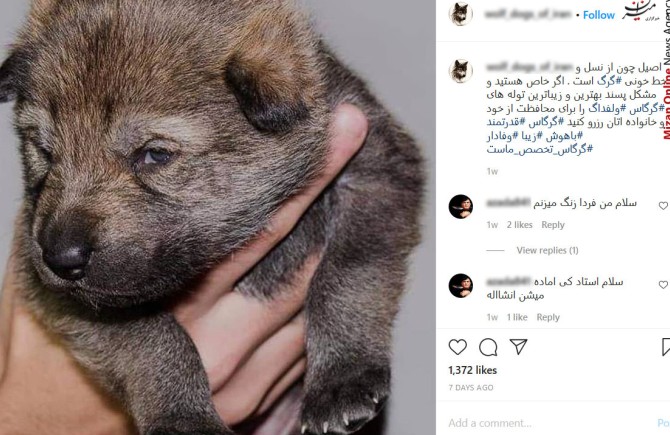Open the 1,372 likes list
Viewport: 670px width, 435px height.
click(x=473, y=370)
